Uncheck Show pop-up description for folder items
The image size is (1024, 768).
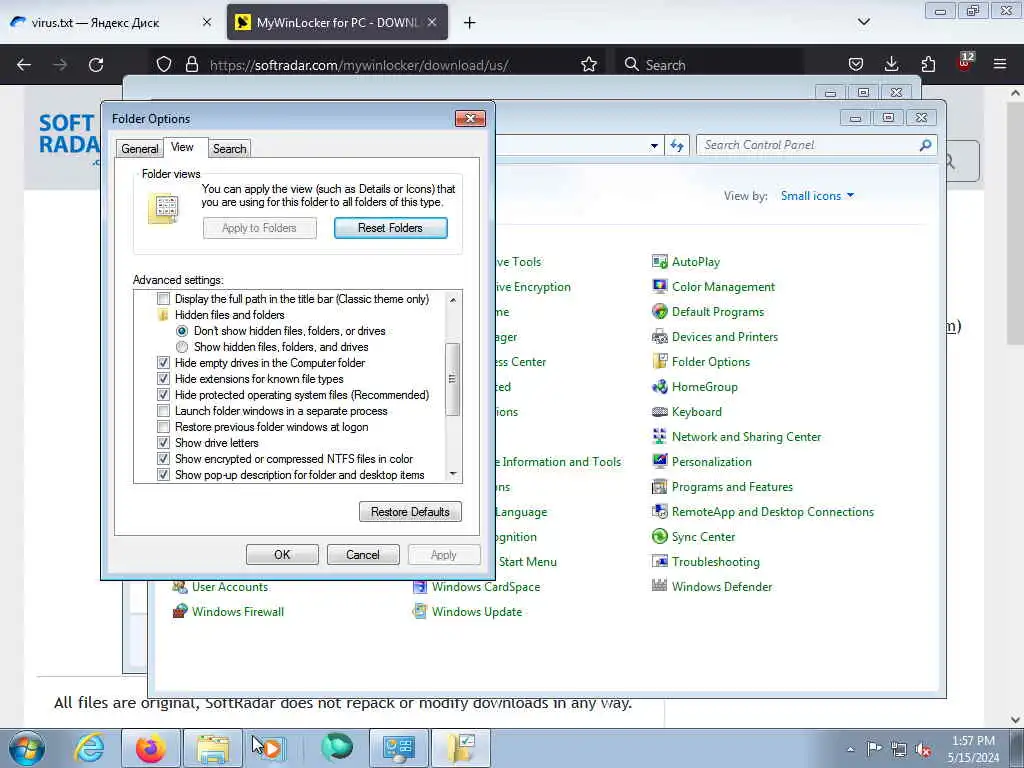(x=163, y=475)
